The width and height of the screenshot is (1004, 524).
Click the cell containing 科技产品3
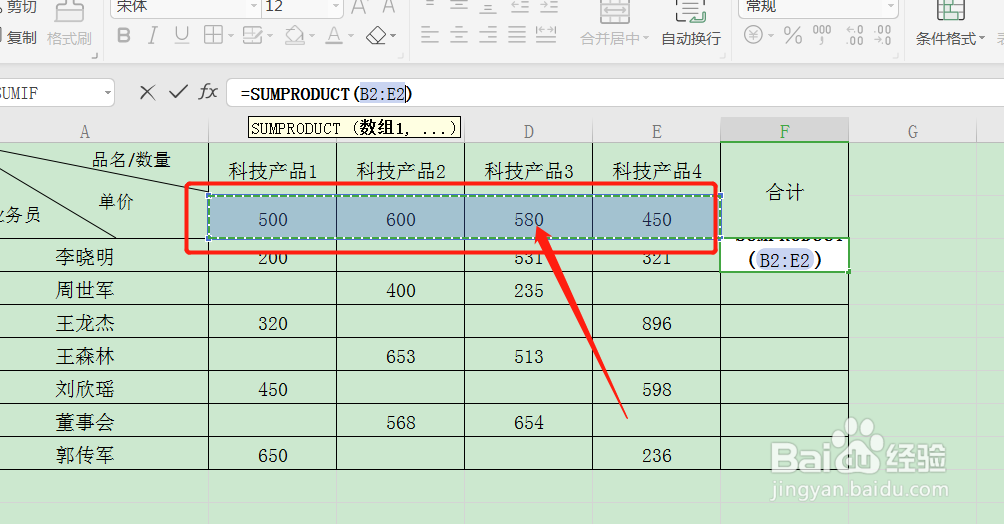tap(529, 170)
